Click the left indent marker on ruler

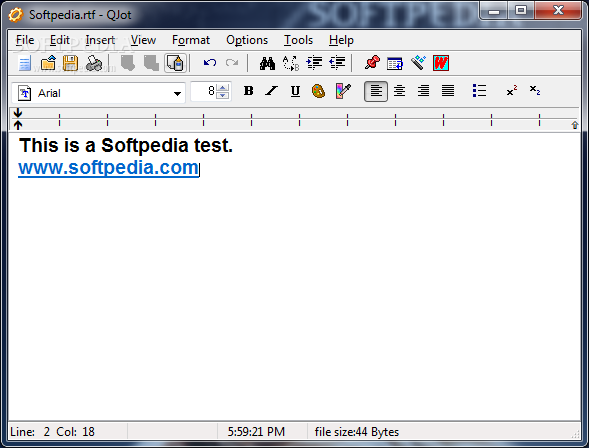18,119
